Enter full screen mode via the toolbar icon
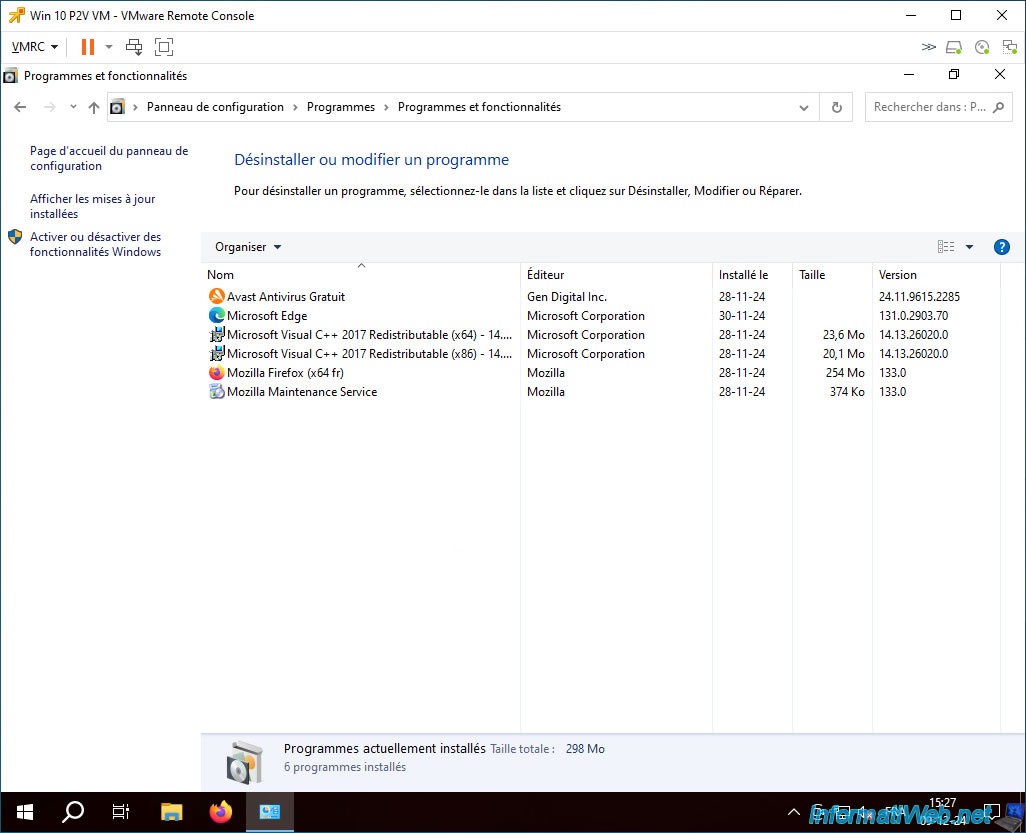The image size is (1026, 833). pos(164,46)
